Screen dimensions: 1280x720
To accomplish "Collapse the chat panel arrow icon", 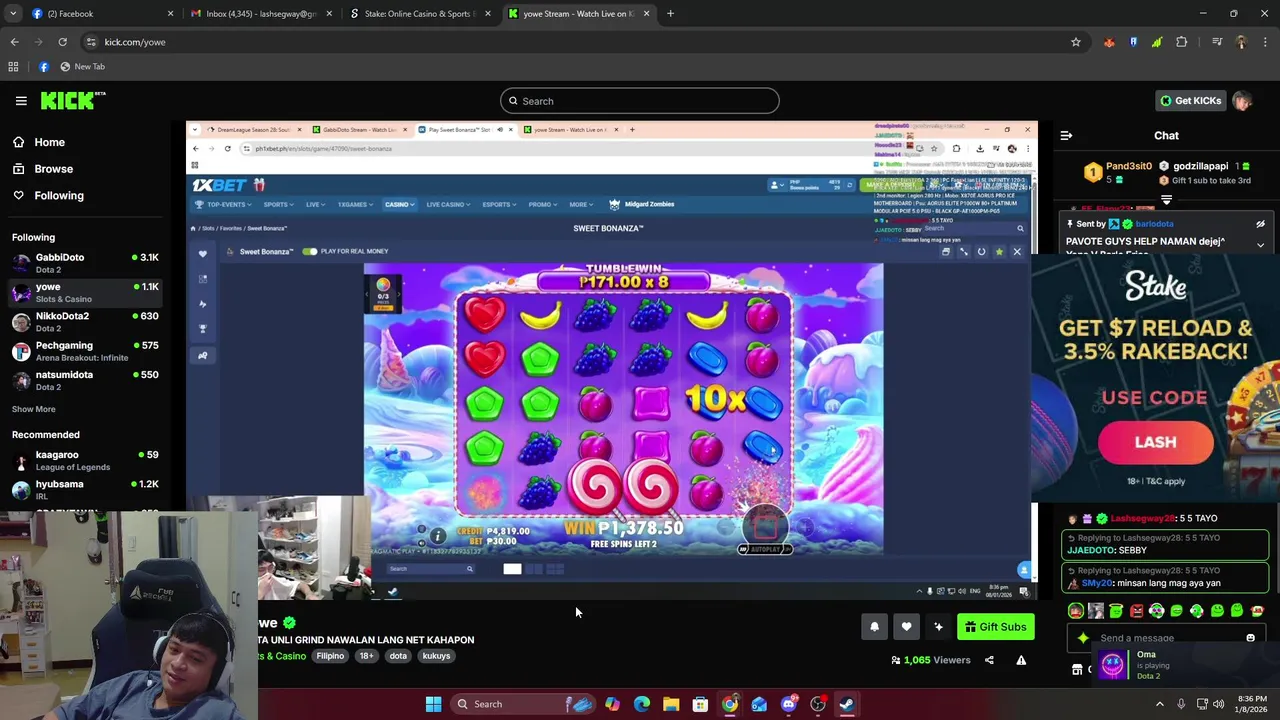I will 1066,136.
